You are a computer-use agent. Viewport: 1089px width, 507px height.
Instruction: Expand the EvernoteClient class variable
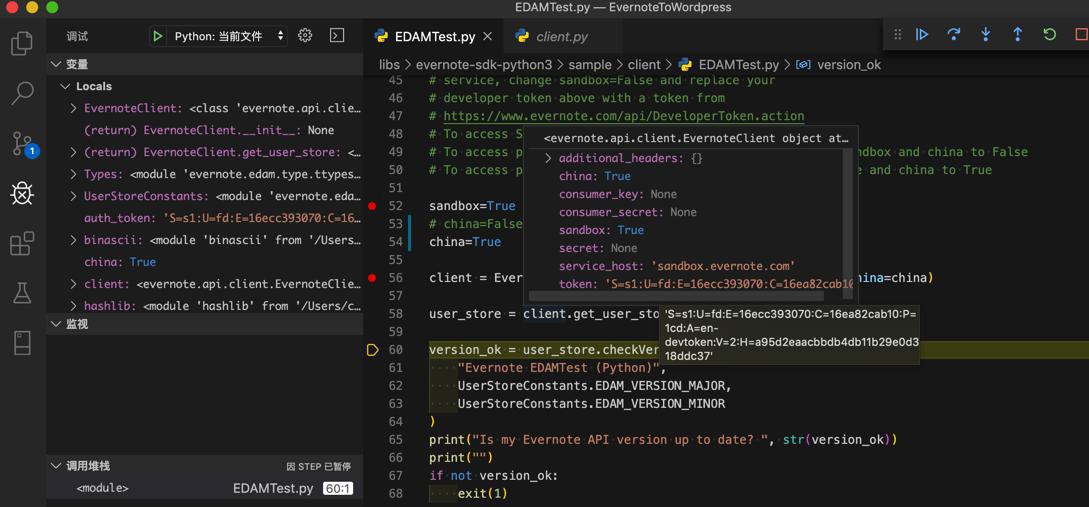pyautogui.click(x=74, y=108)
